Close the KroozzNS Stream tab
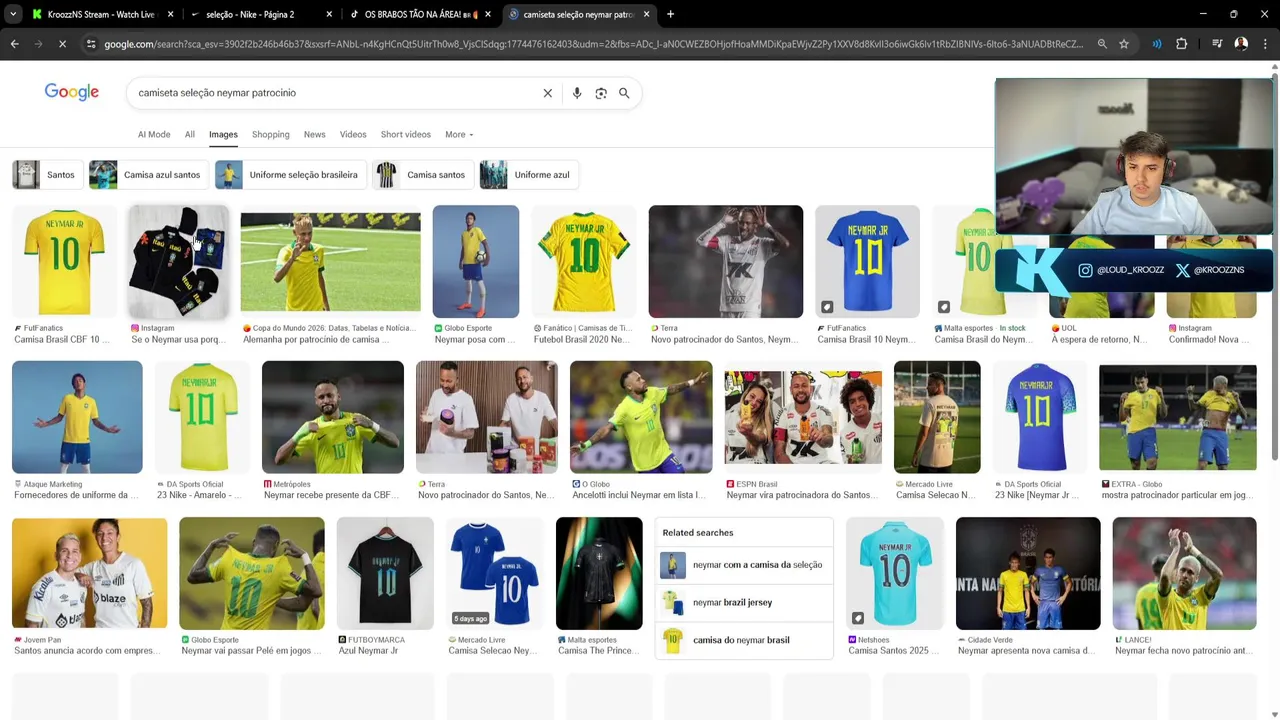This screenshot has width=1280, height=720. click(x=170, y=15)
